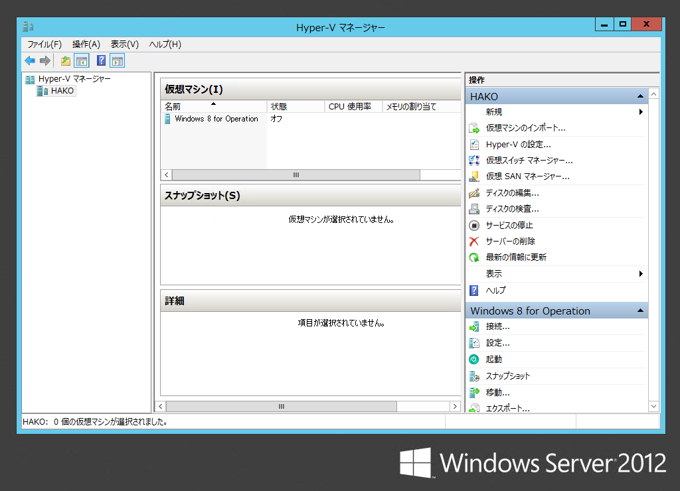Image resolution: width=680 pixels, height=491 pixels.
Task: Select the HAKO server icon in tree
Action: pos(42,91)
